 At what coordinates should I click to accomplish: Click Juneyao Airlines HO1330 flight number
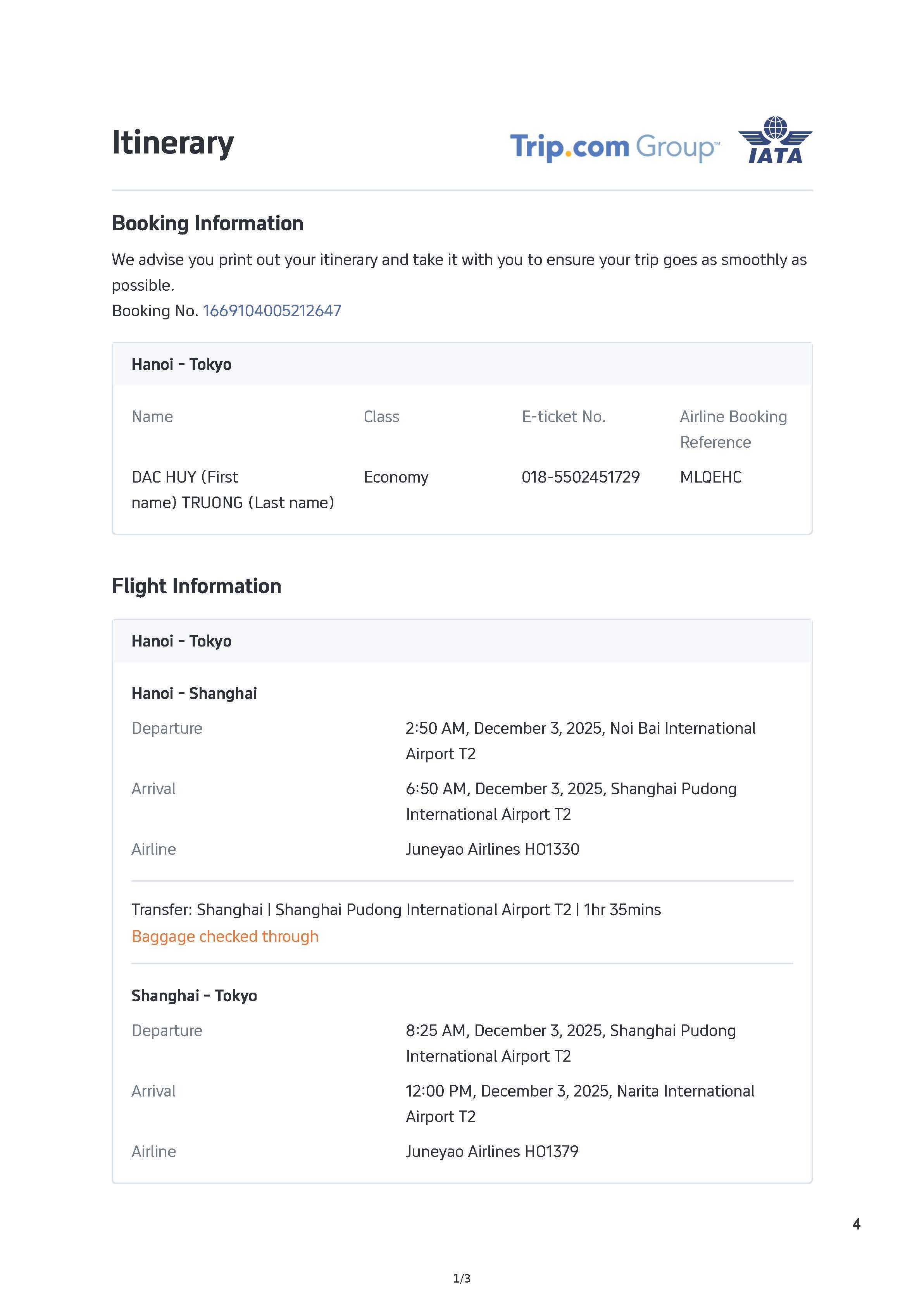(493, 849)
